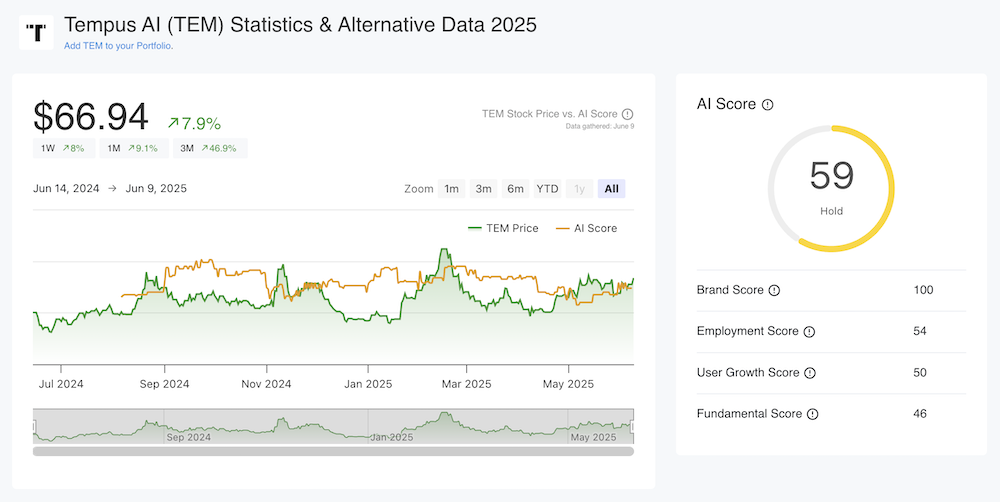Toggle AI Score series in legend
Viewport: 1000px width, 502px height.
point(587,228)
